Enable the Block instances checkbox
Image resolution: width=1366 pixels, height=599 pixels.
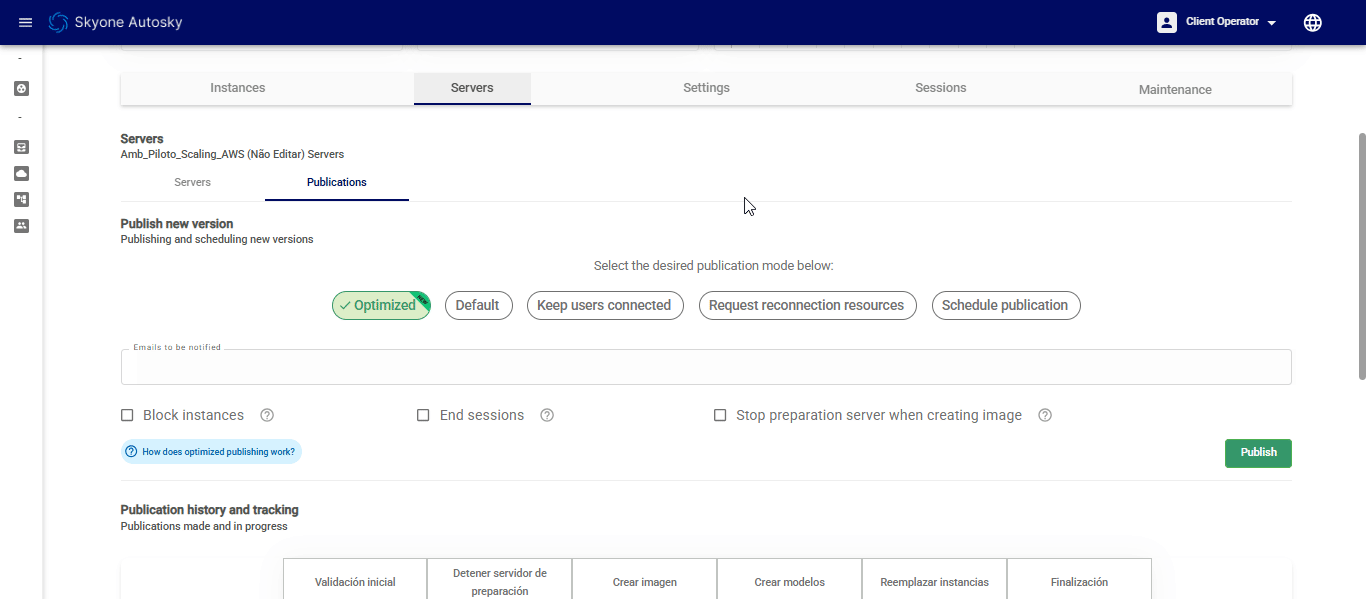pos(127,415)
